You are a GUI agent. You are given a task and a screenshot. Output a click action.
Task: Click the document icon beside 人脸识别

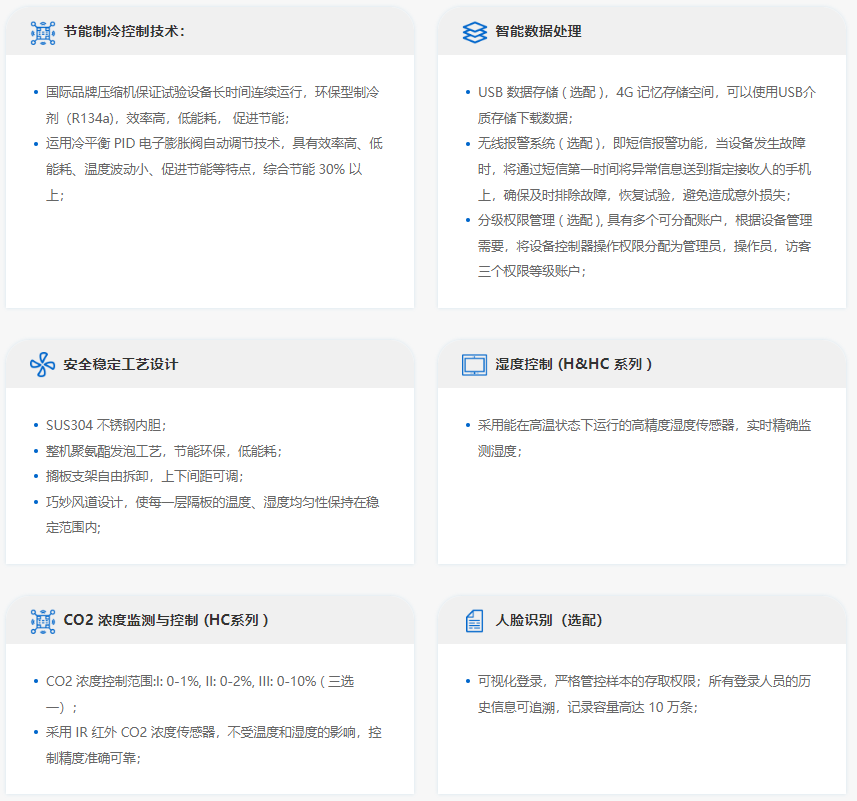point(474,621)
